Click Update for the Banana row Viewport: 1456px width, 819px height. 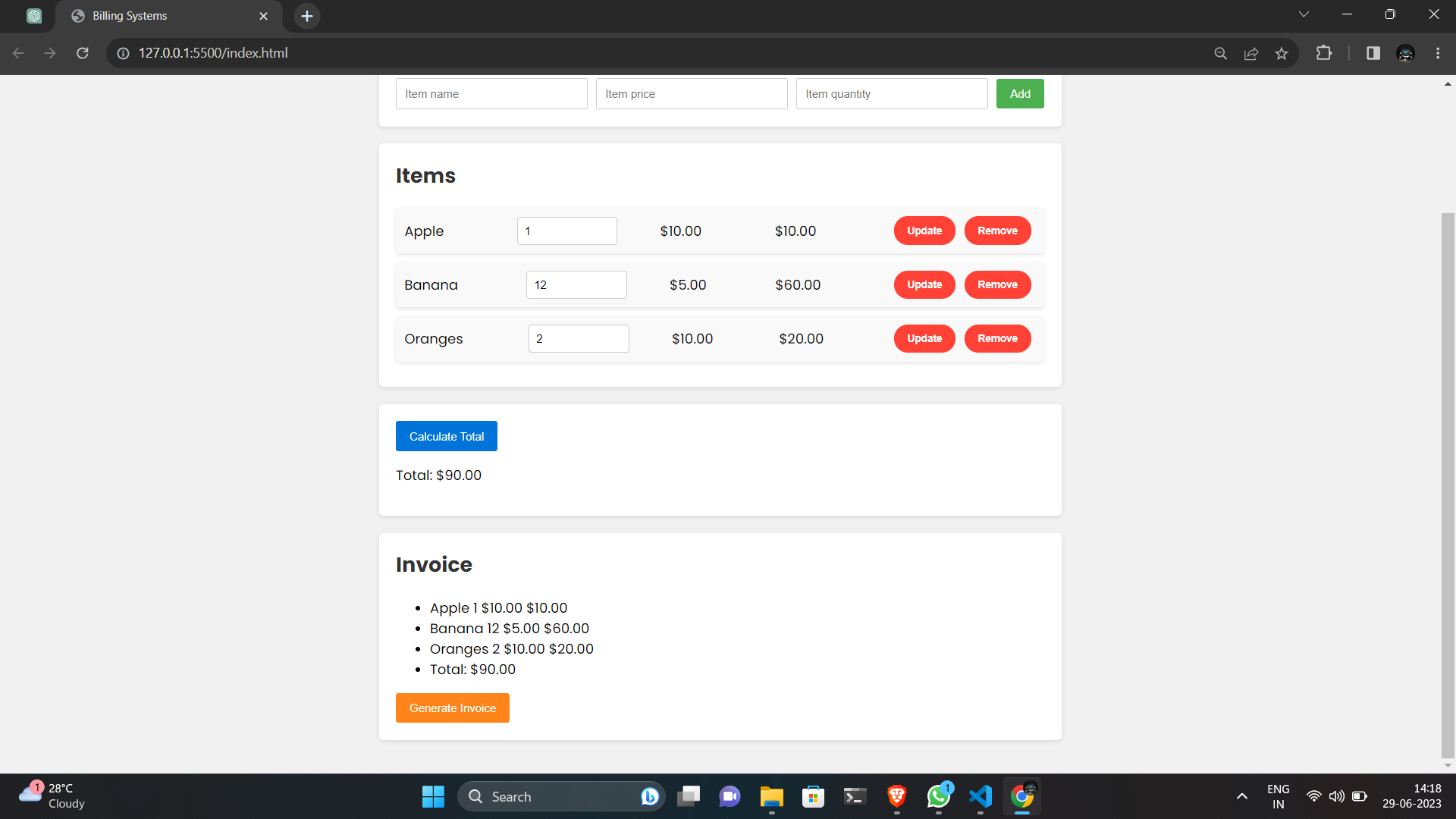coord(924,284)
